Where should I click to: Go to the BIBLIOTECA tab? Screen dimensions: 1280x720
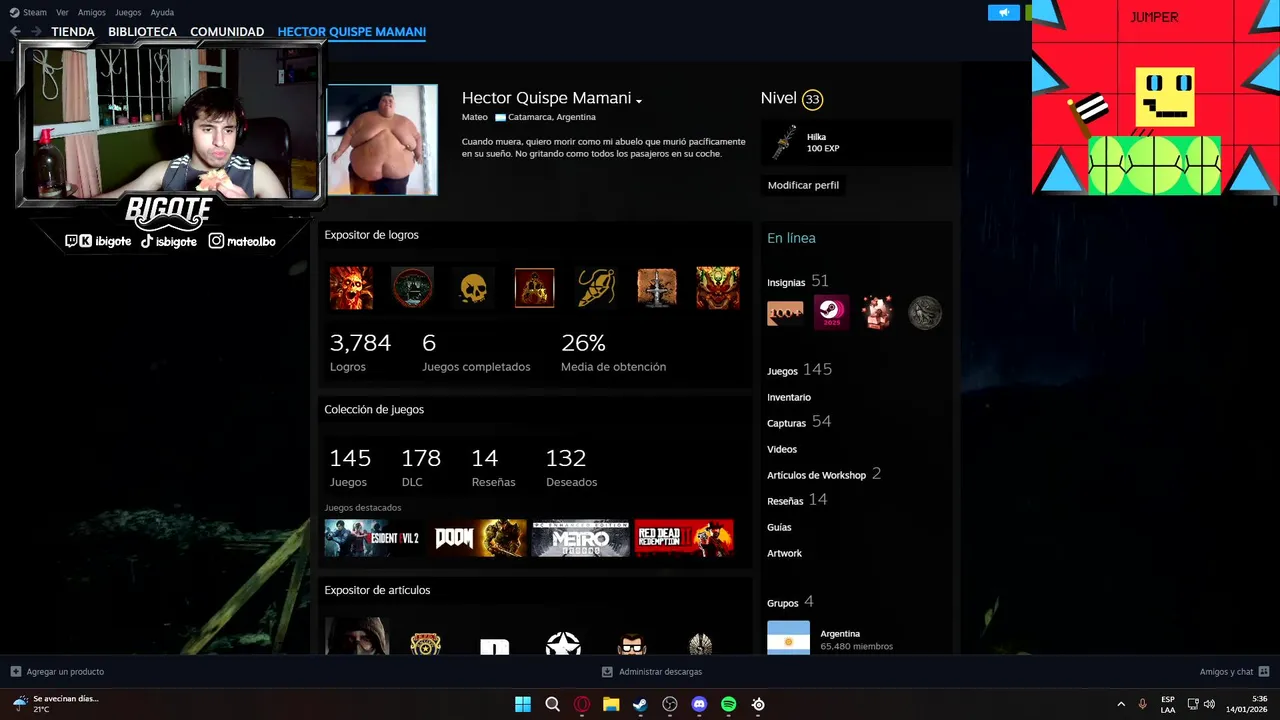(142, 32)
